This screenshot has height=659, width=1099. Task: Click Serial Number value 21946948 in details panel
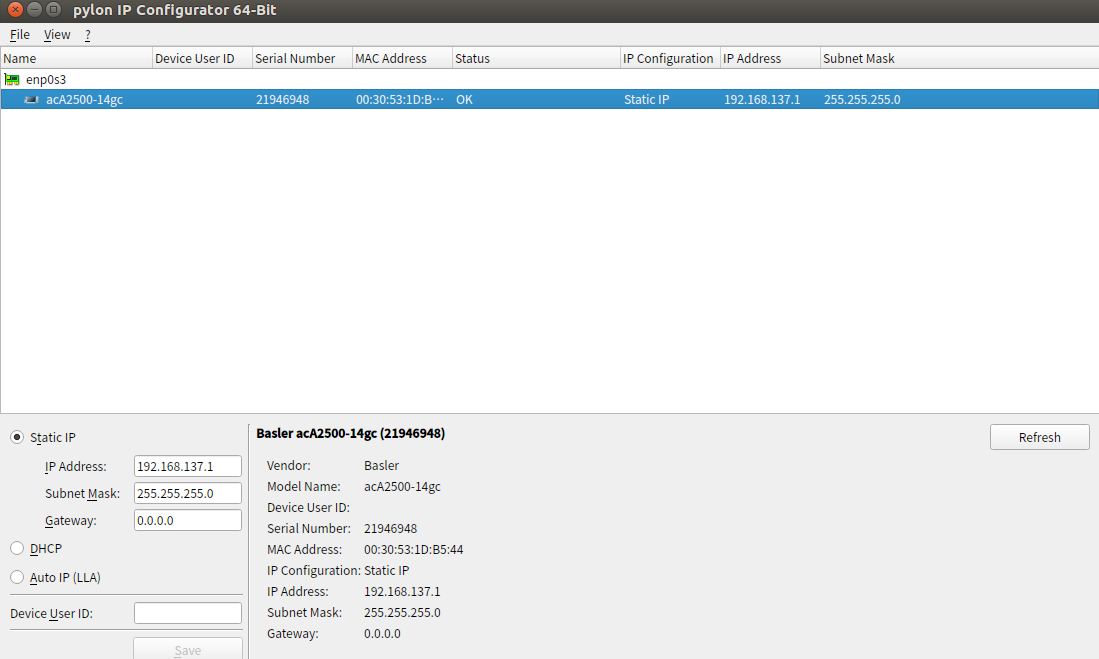390,529
